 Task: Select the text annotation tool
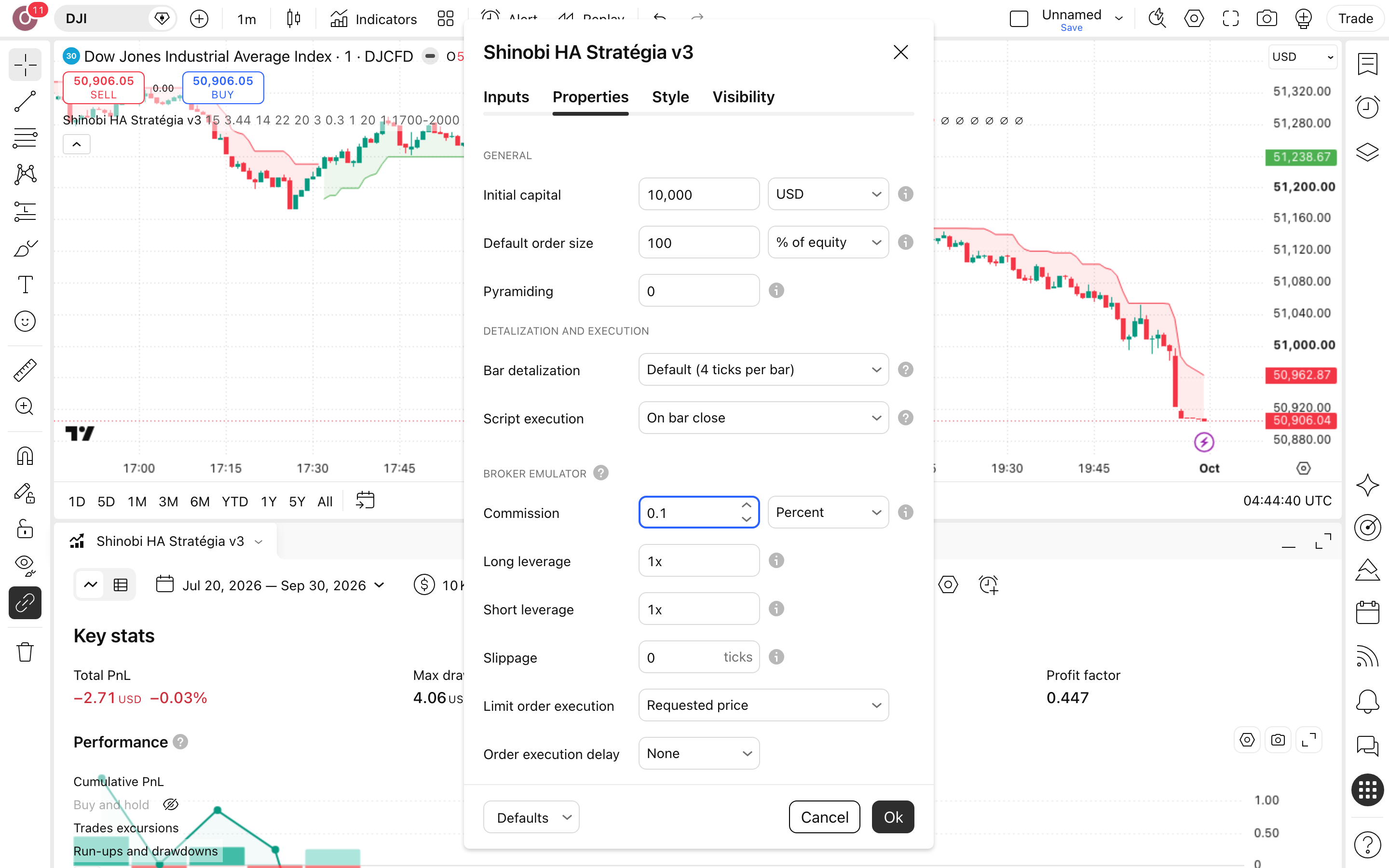[x=25, y=285]
